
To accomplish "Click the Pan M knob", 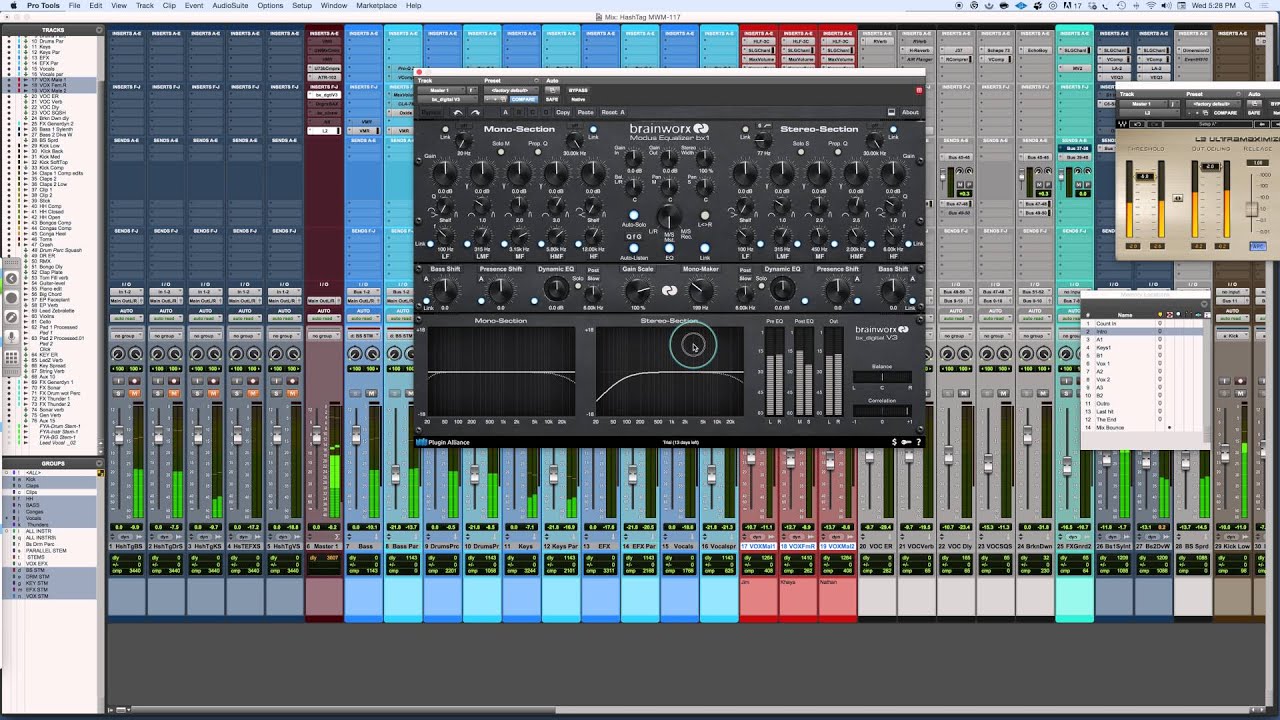I will 669,187.
